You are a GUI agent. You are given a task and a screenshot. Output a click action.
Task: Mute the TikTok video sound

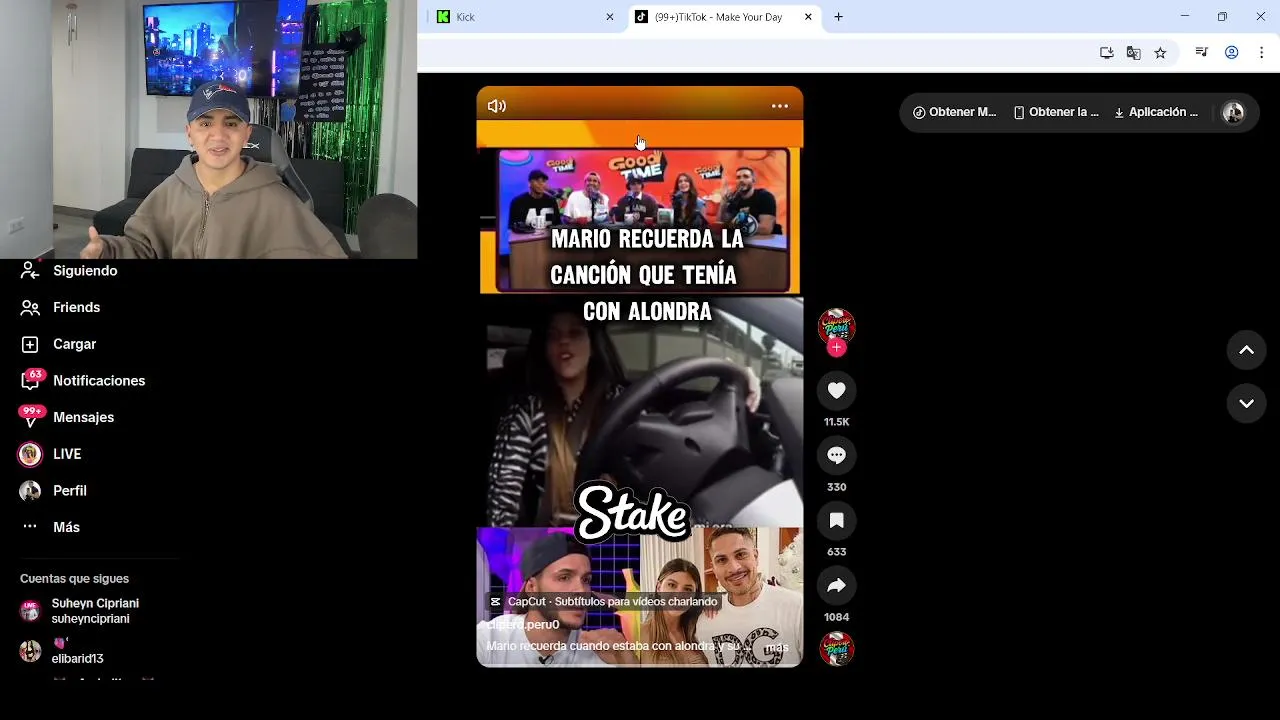point(497,106)
